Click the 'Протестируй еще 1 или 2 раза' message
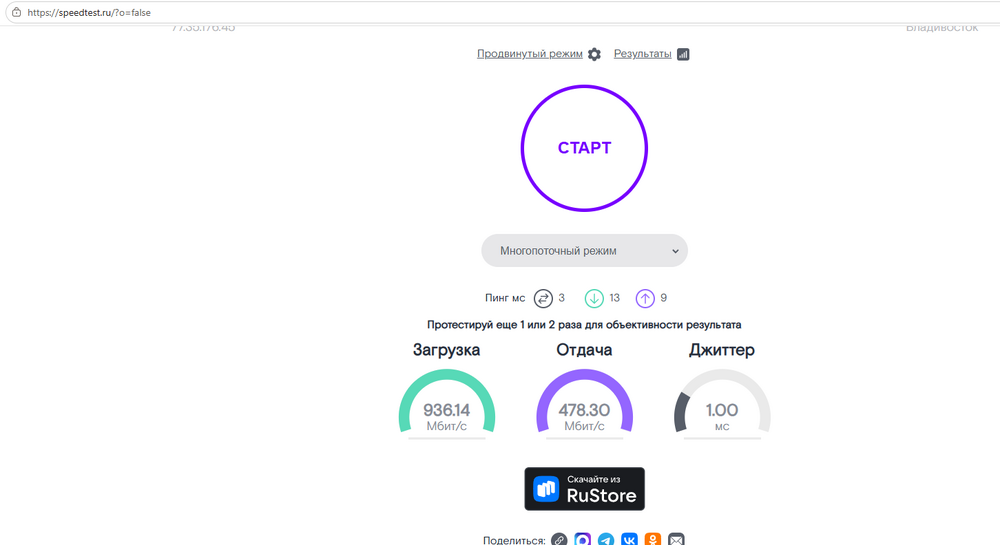The image size is (1000, 545). click(584, 325)
